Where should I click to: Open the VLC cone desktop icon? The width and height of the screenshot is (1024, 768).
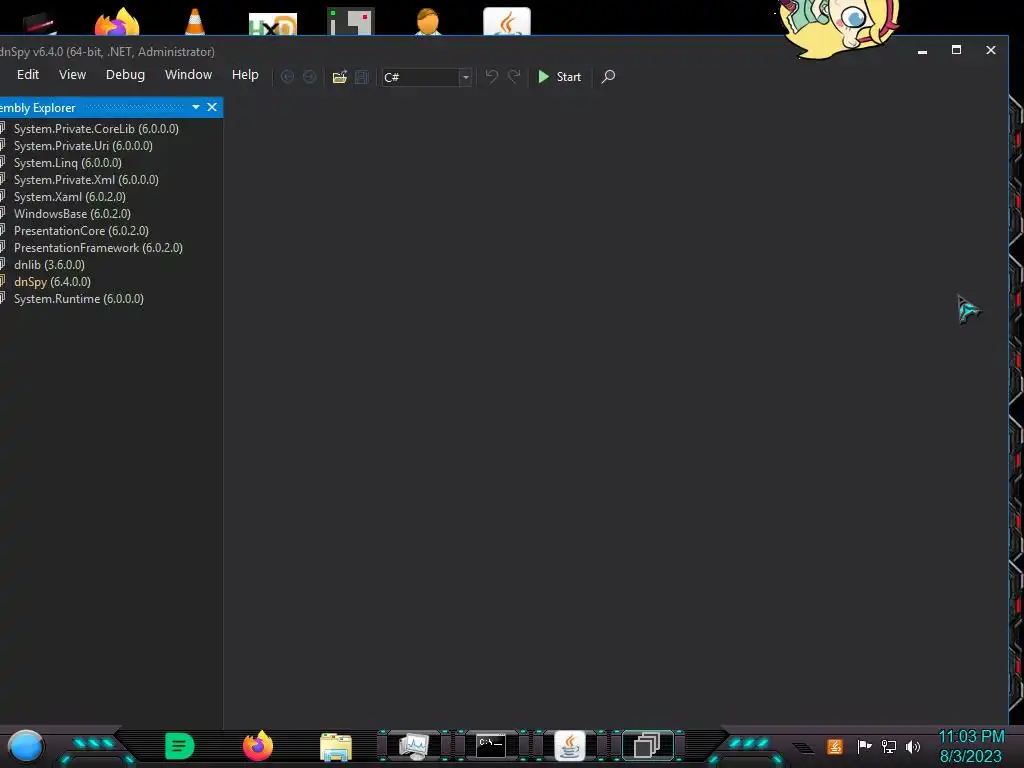[195, 22]
